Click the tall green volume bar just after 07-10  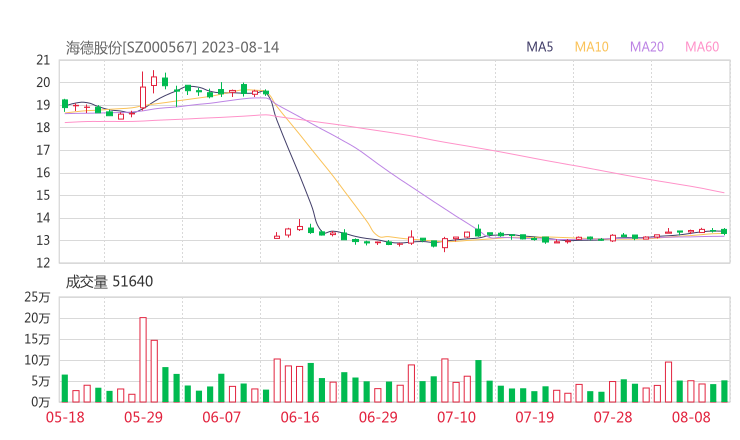[478, 381]
